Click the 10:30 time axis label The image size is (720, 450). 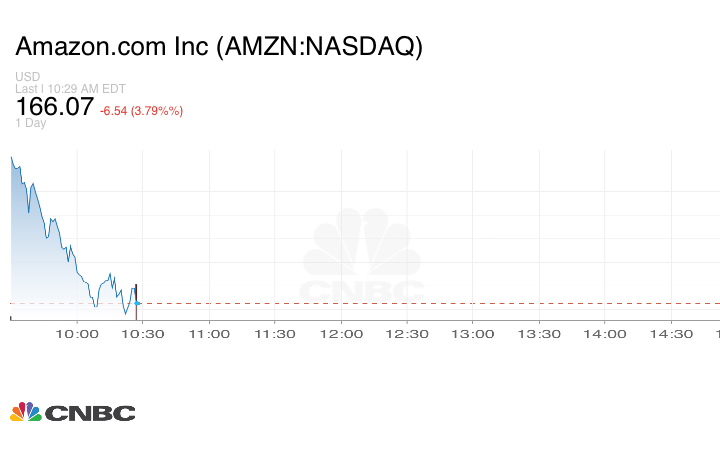point(145,334)
